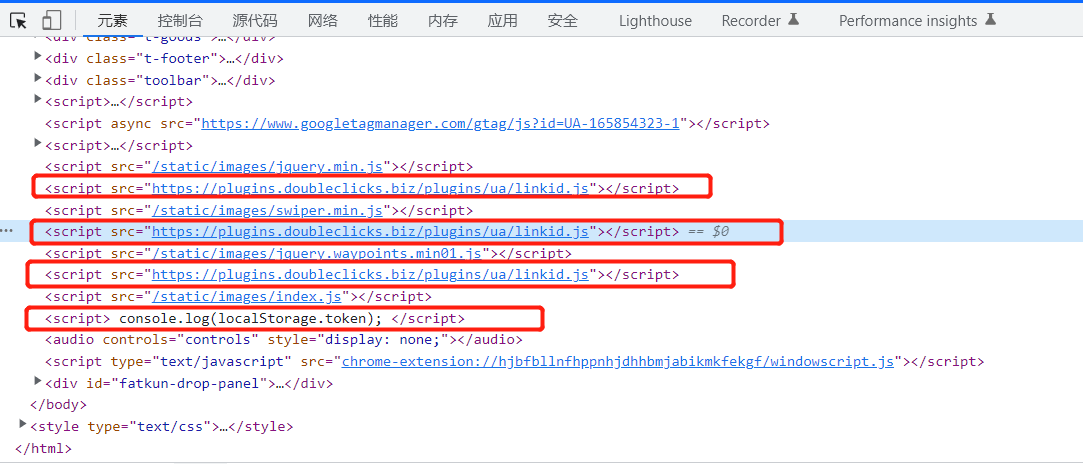Switch to the 安全 tab
This screenshot has height=464, width=1083.
tap(562, 21)
